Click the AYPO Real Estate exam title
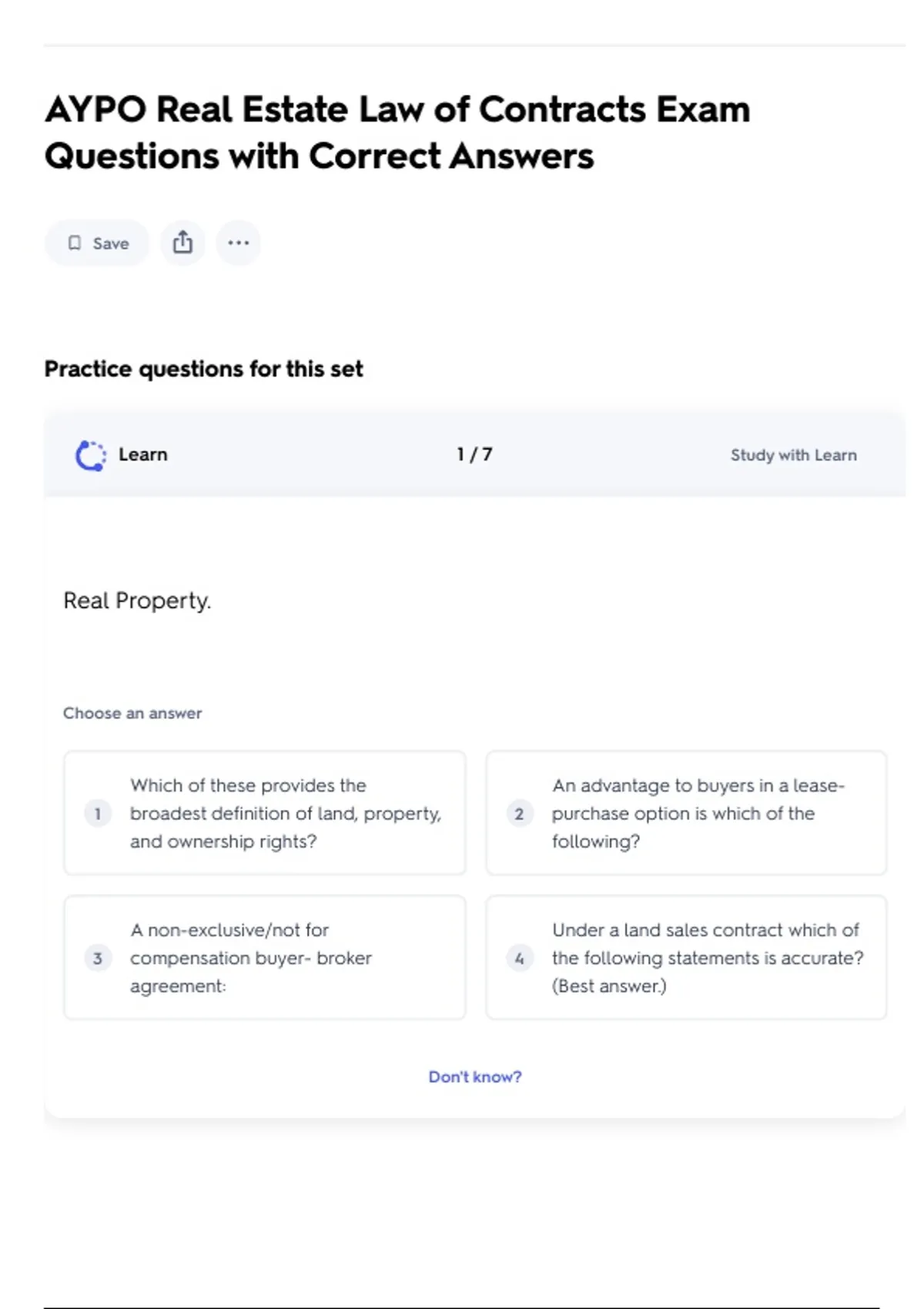924x1309 pixels. point(397,132)
